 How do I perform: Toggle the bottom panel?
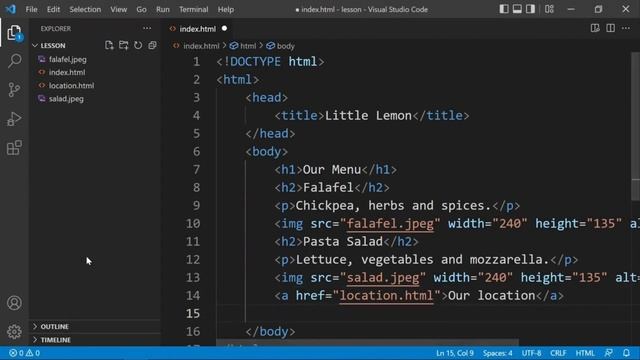click(x=517, y=9)
